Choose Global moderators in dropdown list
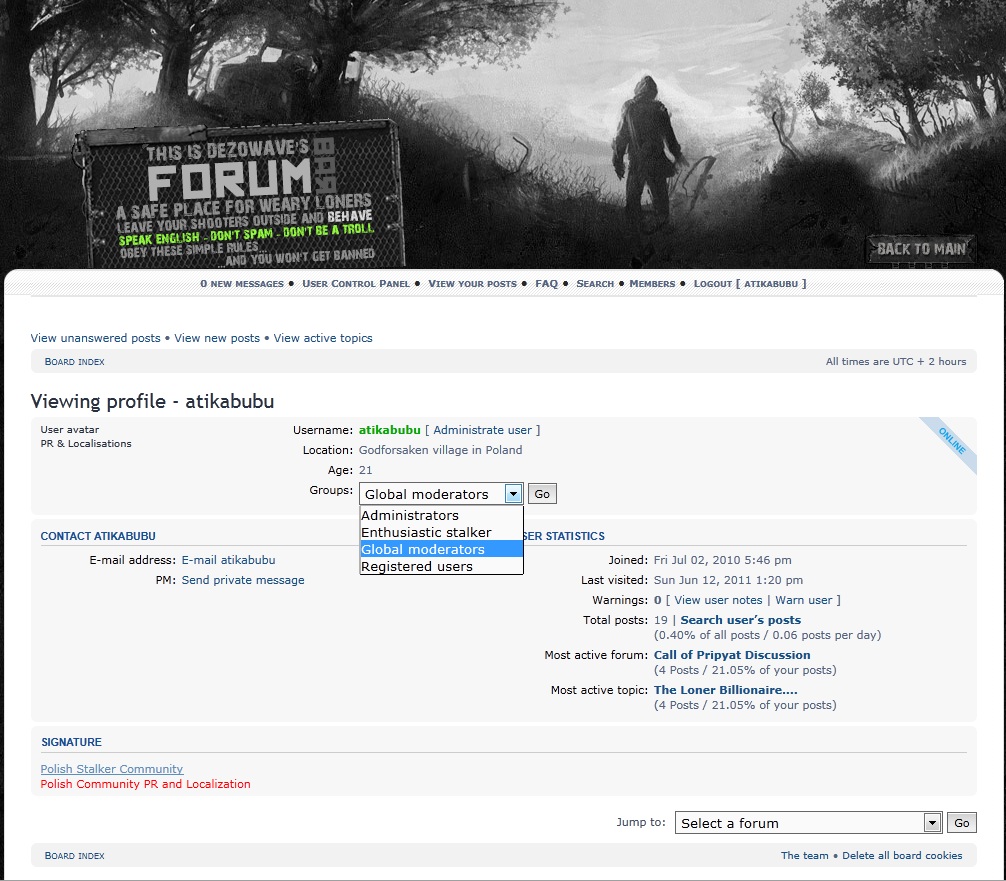This screenshot has width=1006, height=881. (x=441, y=549)
